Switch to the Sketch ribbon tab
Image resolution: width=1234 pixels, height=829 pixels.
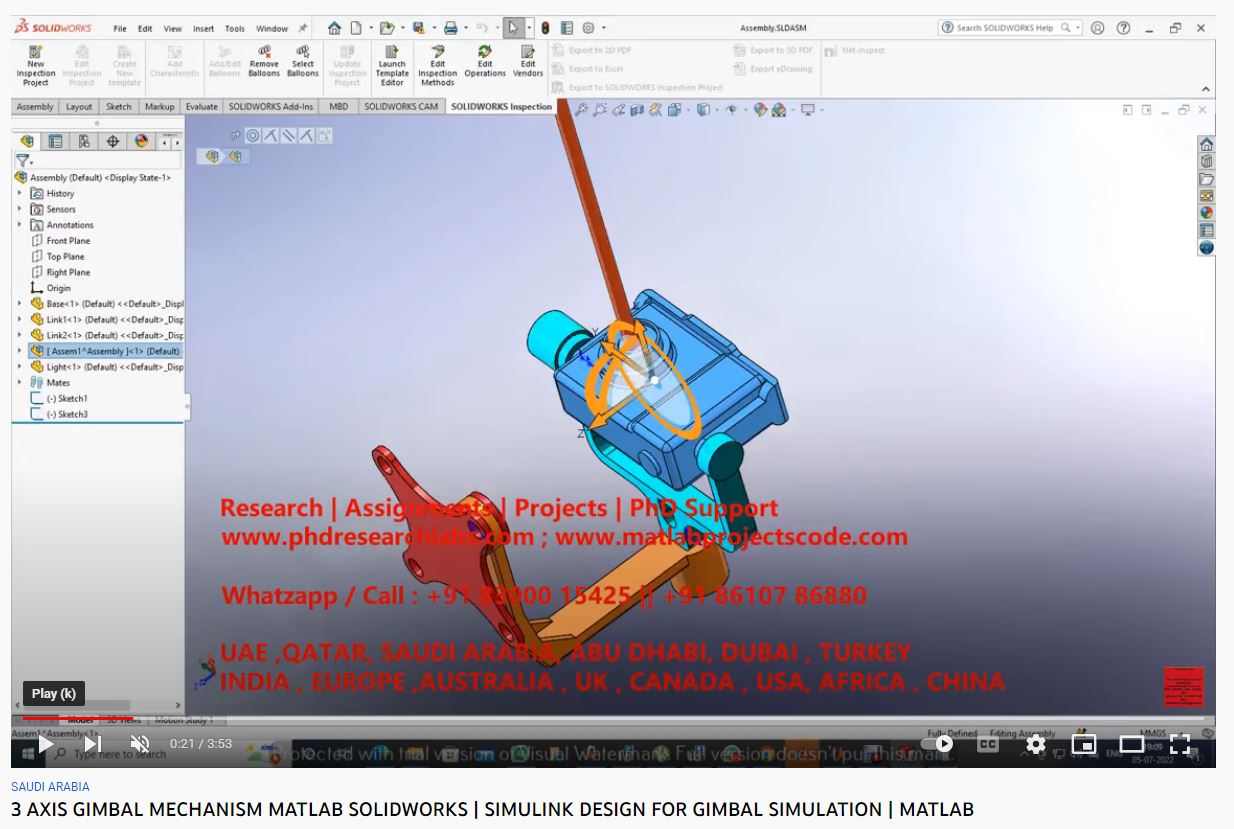(x=119, y=107)
